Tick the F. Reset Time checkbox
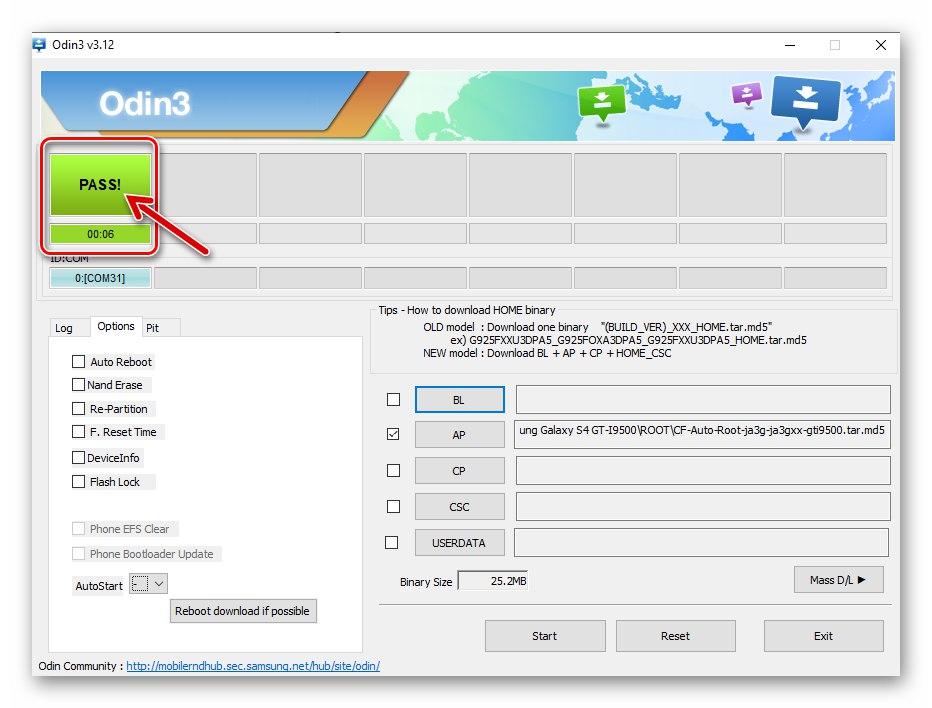Viewport: 932px width, 708px height. pos(78,432)
